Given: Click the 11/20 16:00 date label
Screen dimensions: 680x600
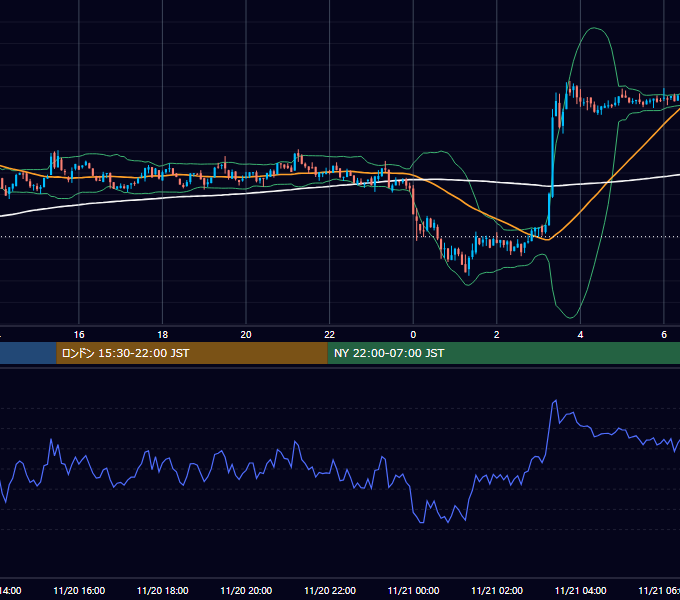Looking at the screenshot, I should coord(79,590).
